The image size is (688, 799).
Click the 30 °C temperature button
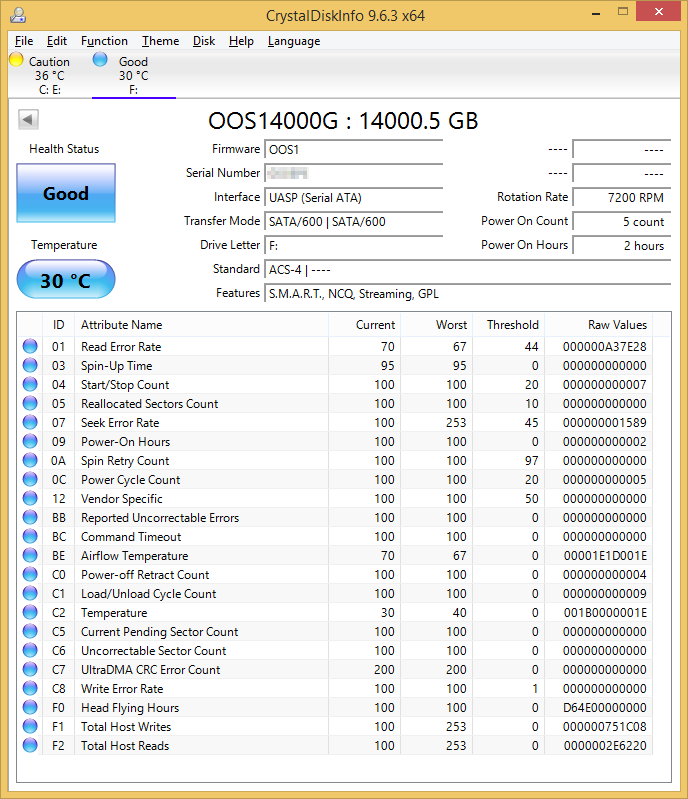tap(66, 280)
